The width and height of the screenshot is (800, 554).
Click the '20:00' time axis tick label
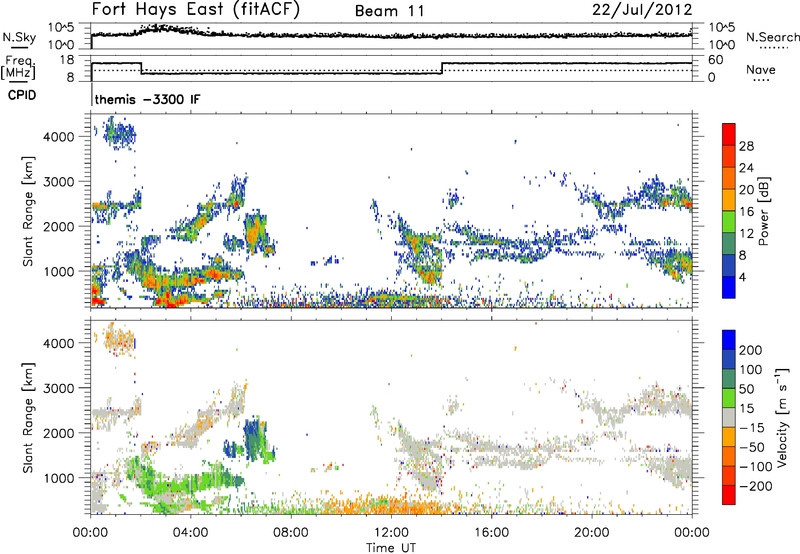pos(592,533)
